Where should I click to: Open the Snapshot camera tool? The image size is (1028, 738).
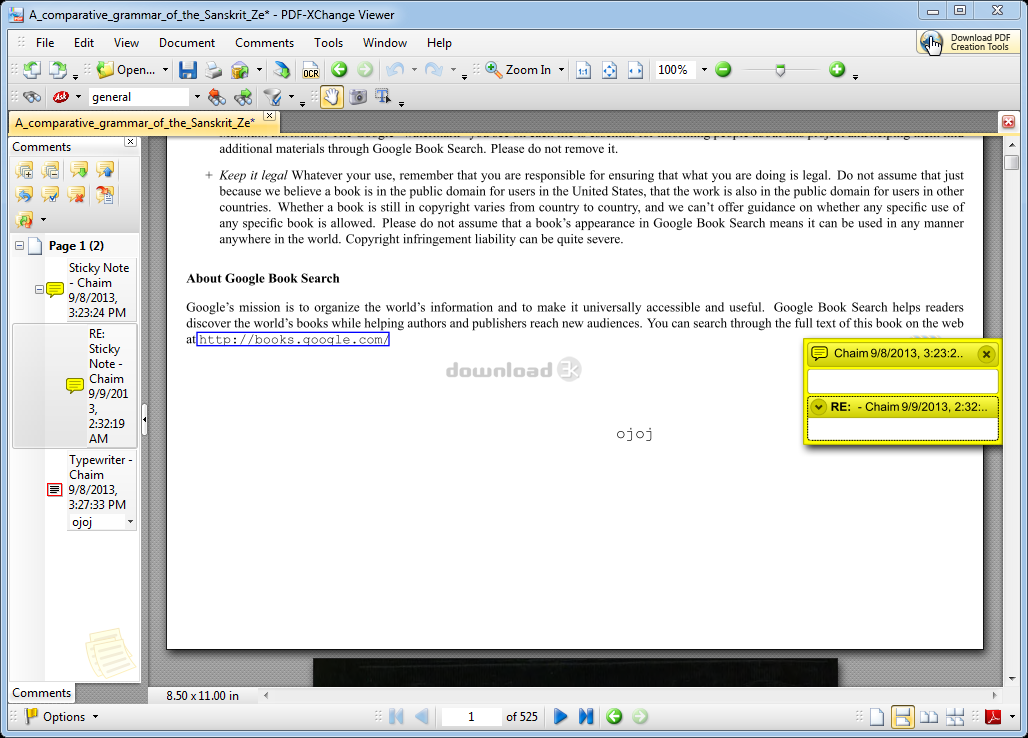pos(357,97)
